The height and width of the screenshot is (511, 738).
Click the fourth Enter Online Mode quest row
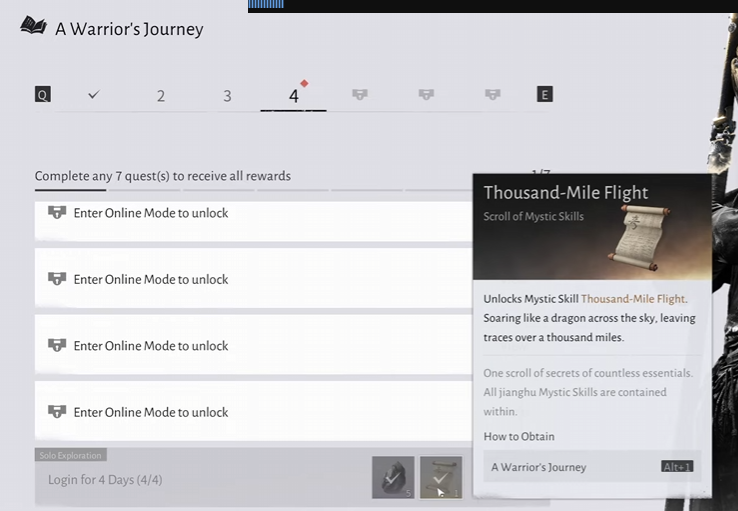tap(250, 412)
